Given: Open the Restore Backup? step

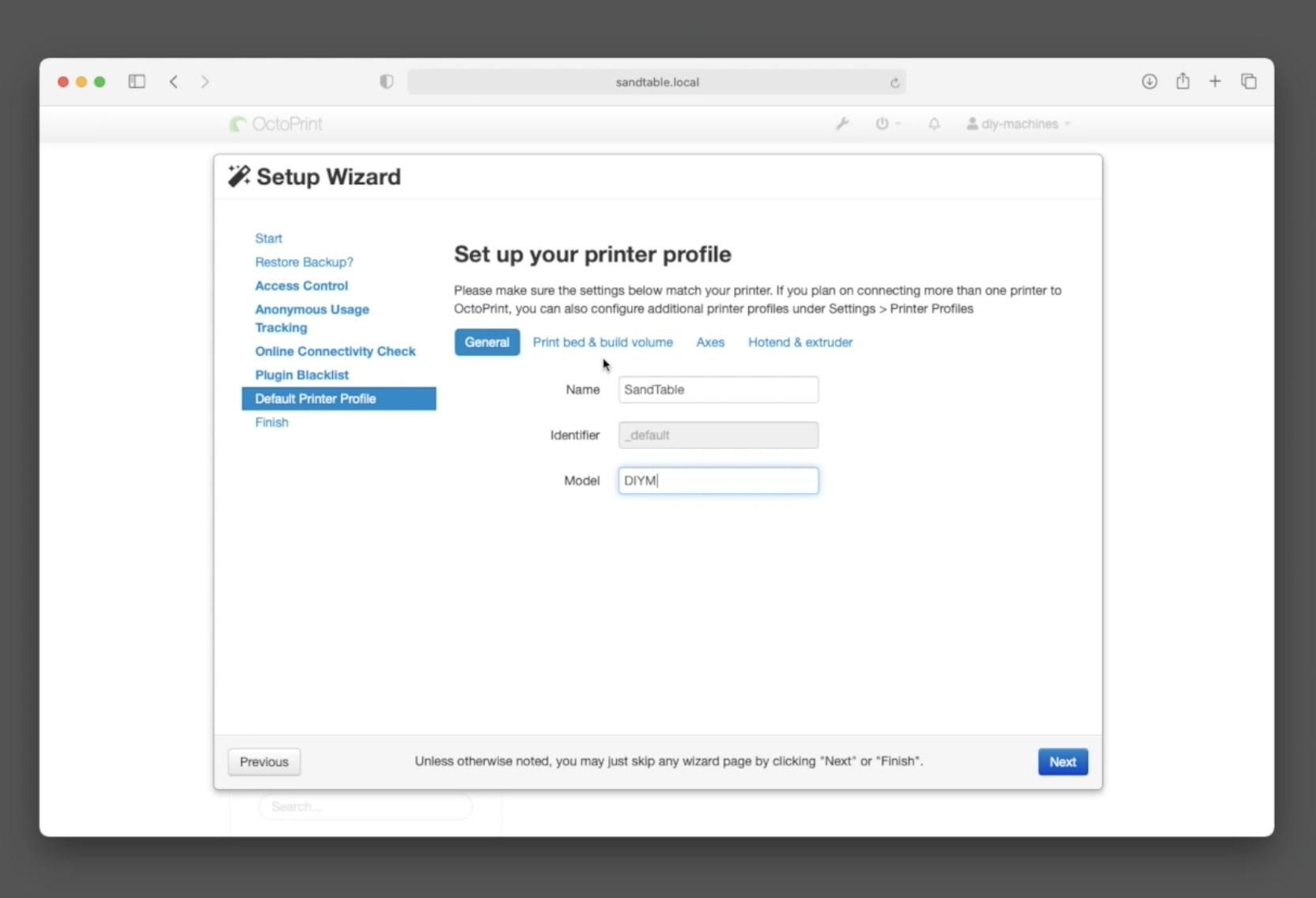Looking at the screenshot, I should [x=304, y=262].
